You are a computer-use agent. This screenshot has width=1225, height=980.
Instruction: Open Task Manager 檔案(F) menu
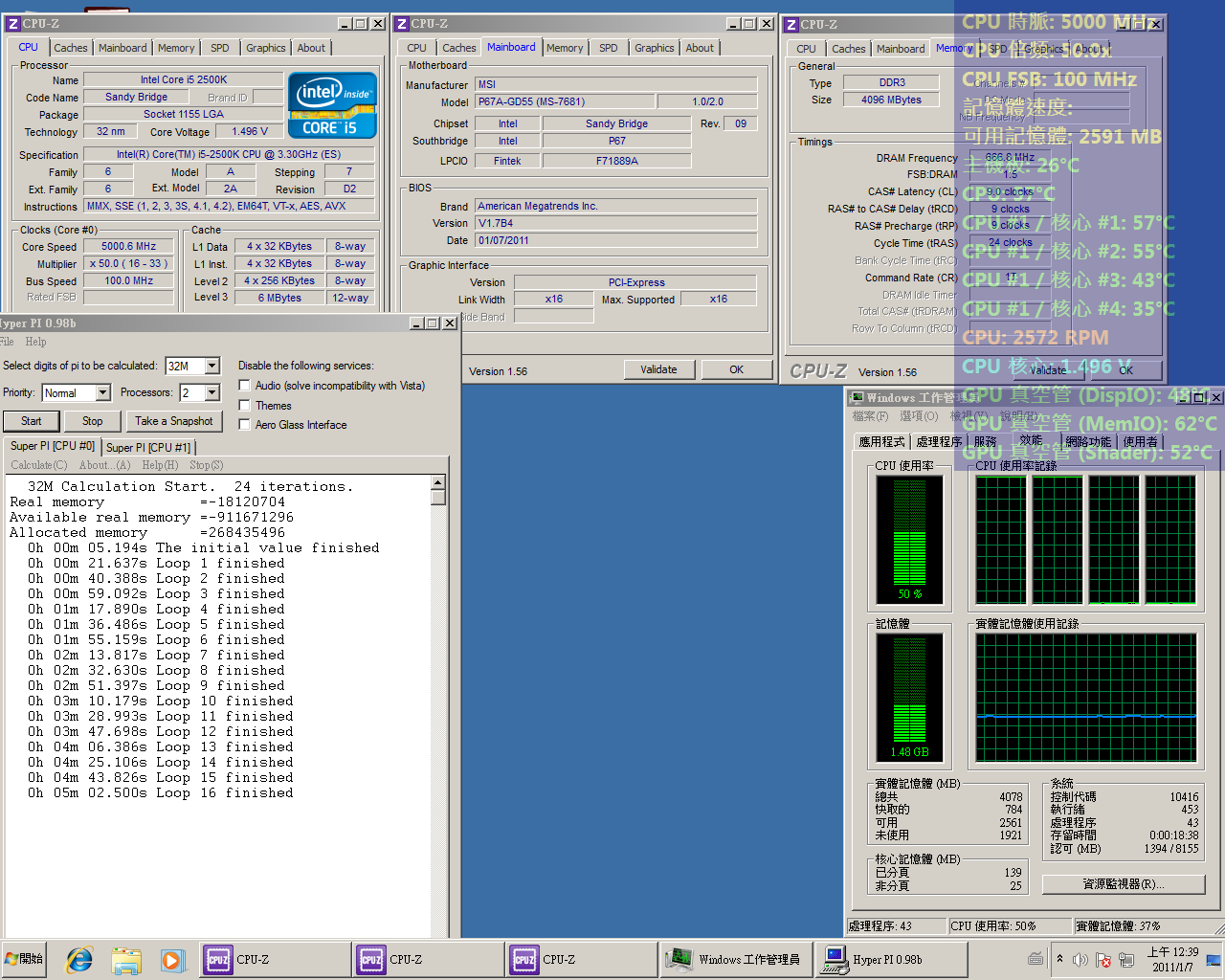[x=870, y=416]
